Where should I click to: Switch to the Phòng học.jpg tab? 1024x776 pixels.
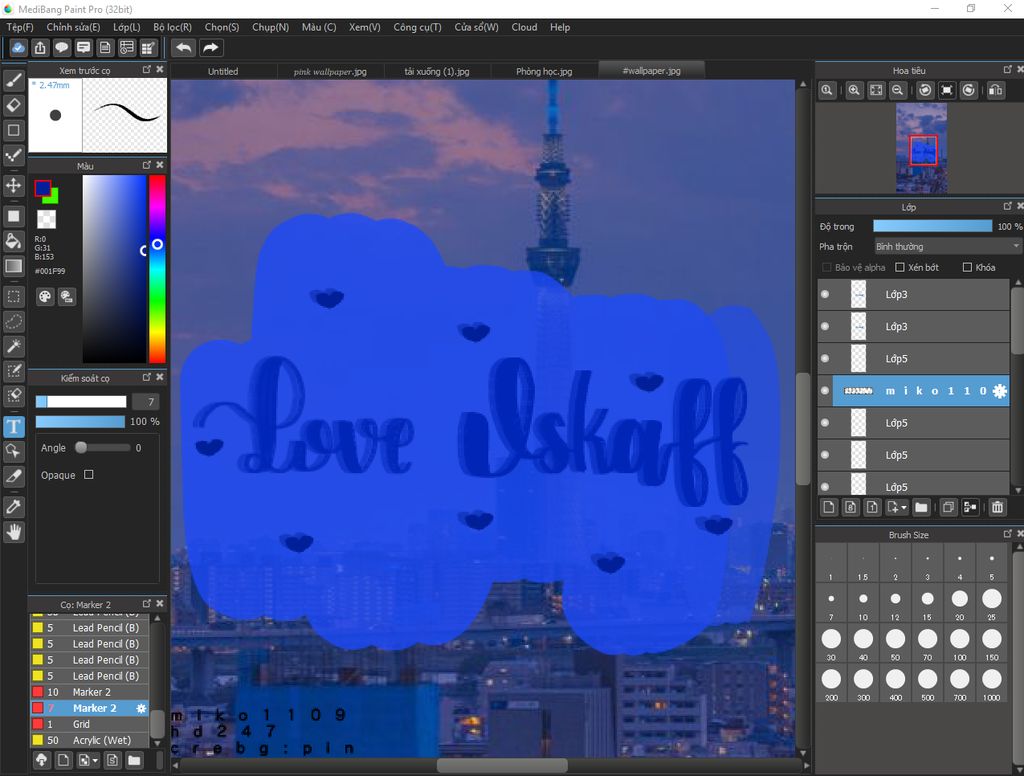pos(544,71)
